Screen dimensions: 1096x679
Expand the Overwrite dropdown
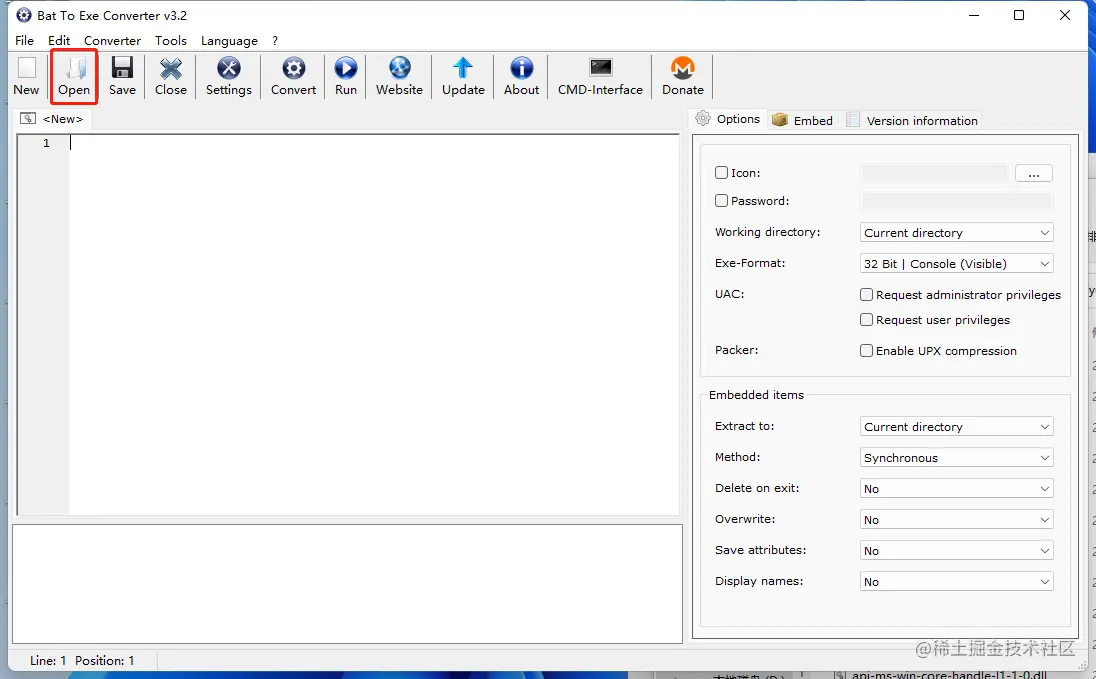click(x=956, y=520)
